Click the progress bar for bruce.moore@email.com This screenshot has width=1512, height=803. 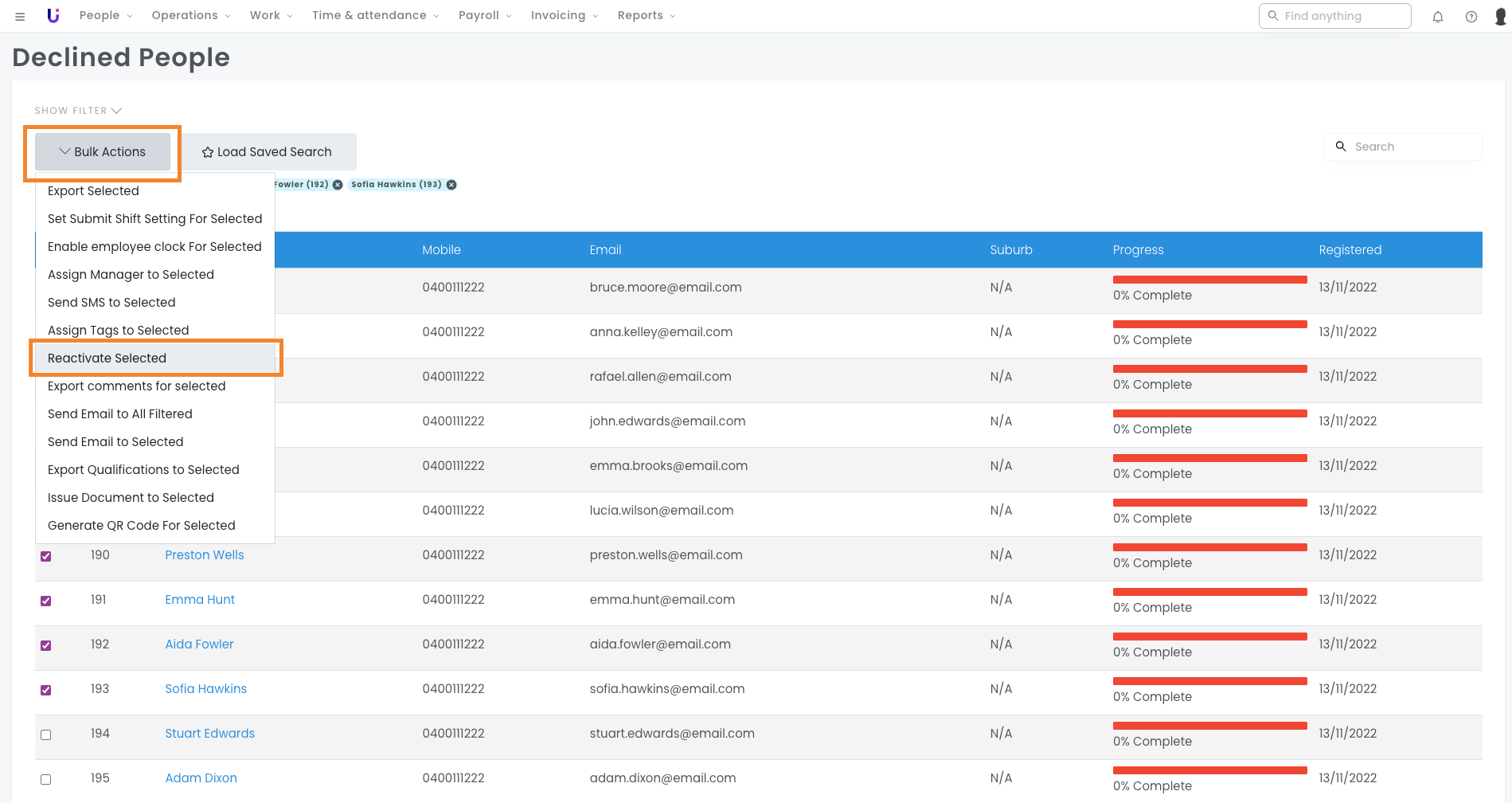coord(1209,280)
